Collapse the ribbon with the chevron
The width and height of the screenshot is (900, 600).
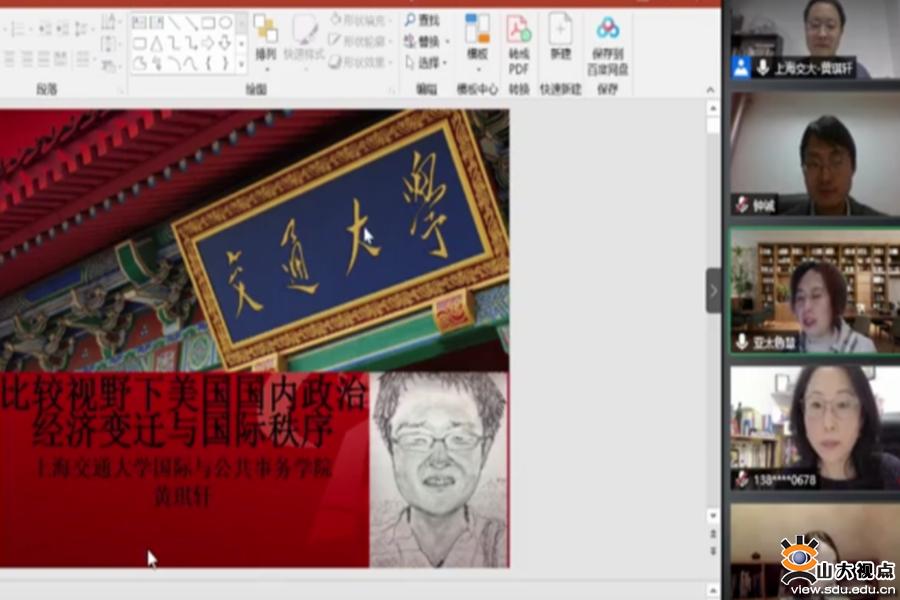point(711,90)
